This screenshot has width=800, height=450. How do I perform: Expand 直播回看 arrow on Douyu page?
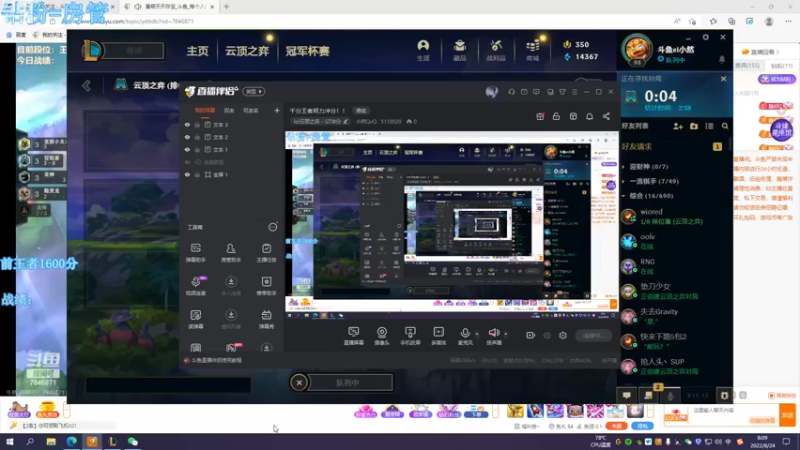coord(778,52)
